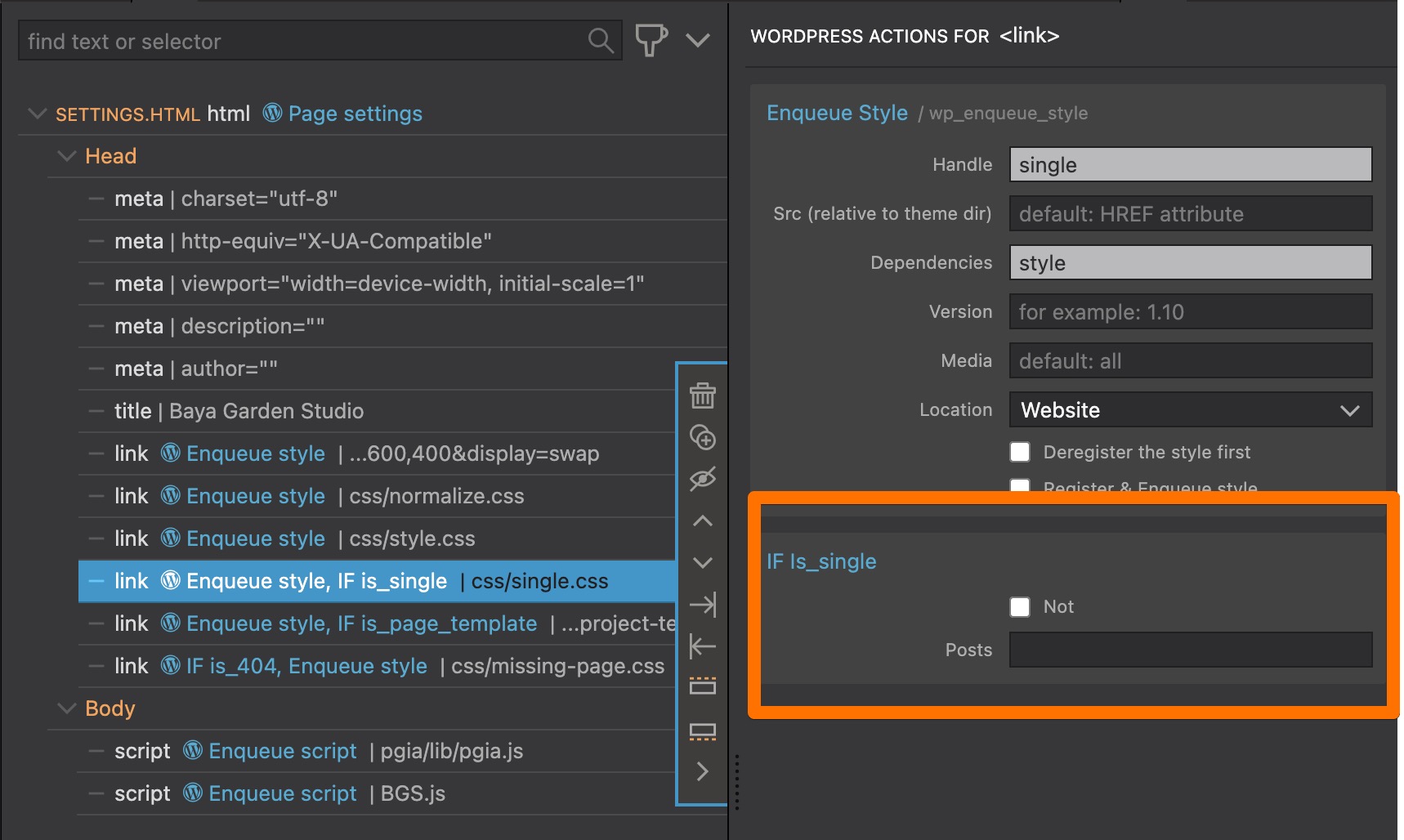Click the search magnifier icon
Screen dimensions: 1404x840
coord(601,40)
